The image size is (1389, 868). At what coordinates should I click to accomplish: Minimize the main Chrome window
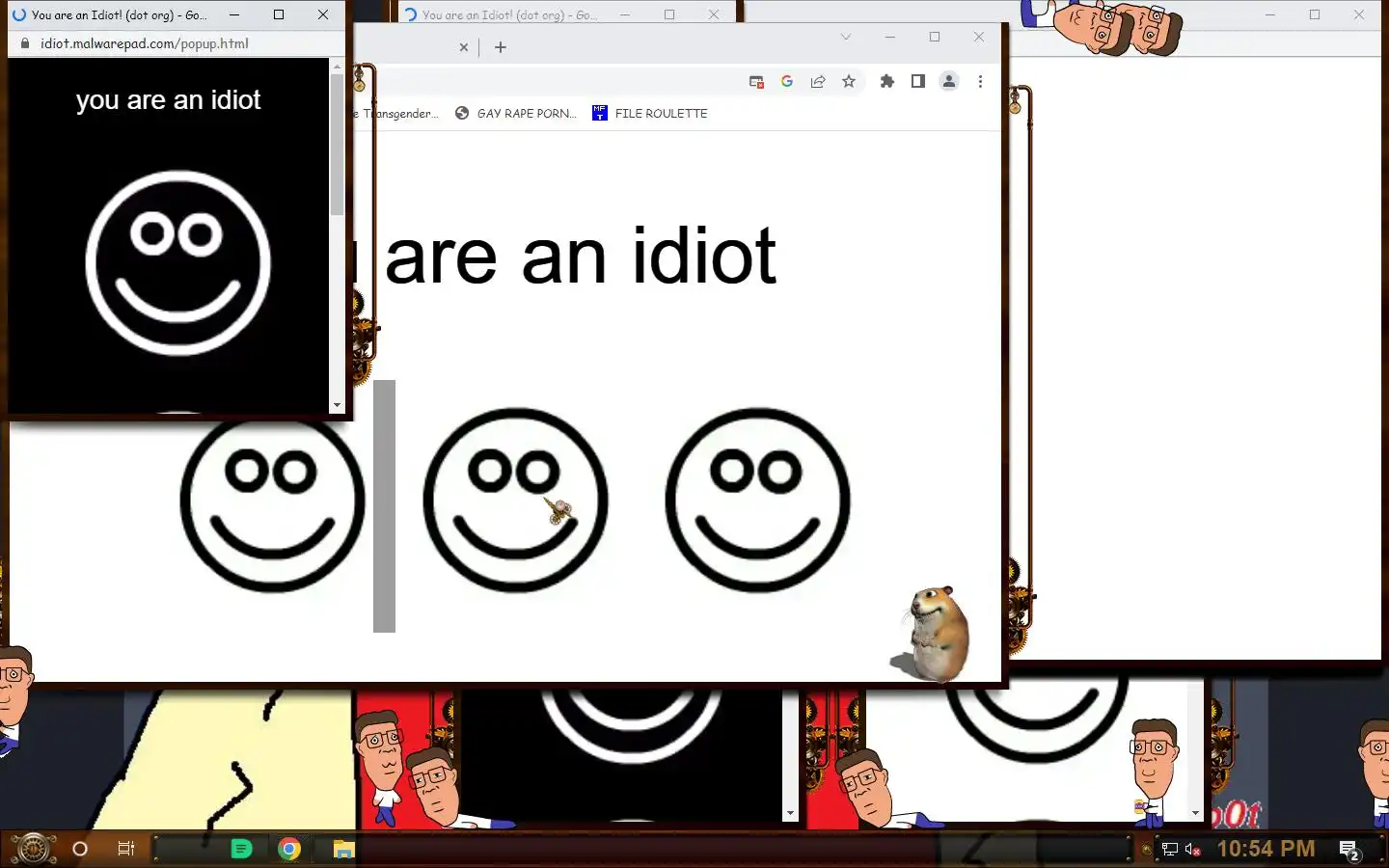(x=890, y=37)
